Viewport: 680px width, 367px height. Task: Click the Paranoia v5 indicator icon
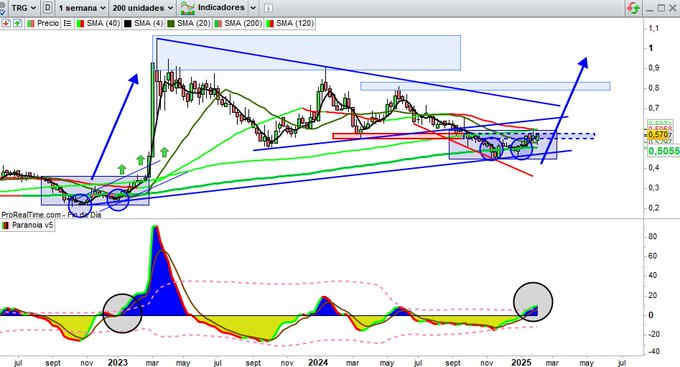point(6,225)
